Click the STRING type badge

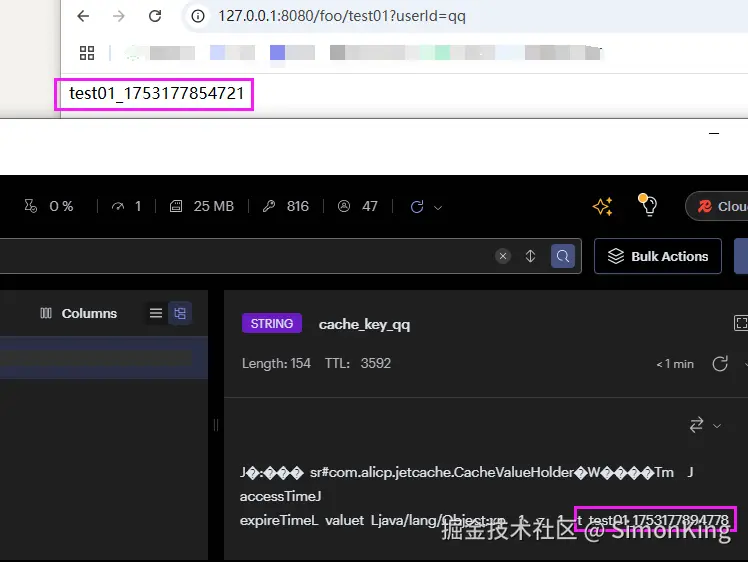click(272, 323)
